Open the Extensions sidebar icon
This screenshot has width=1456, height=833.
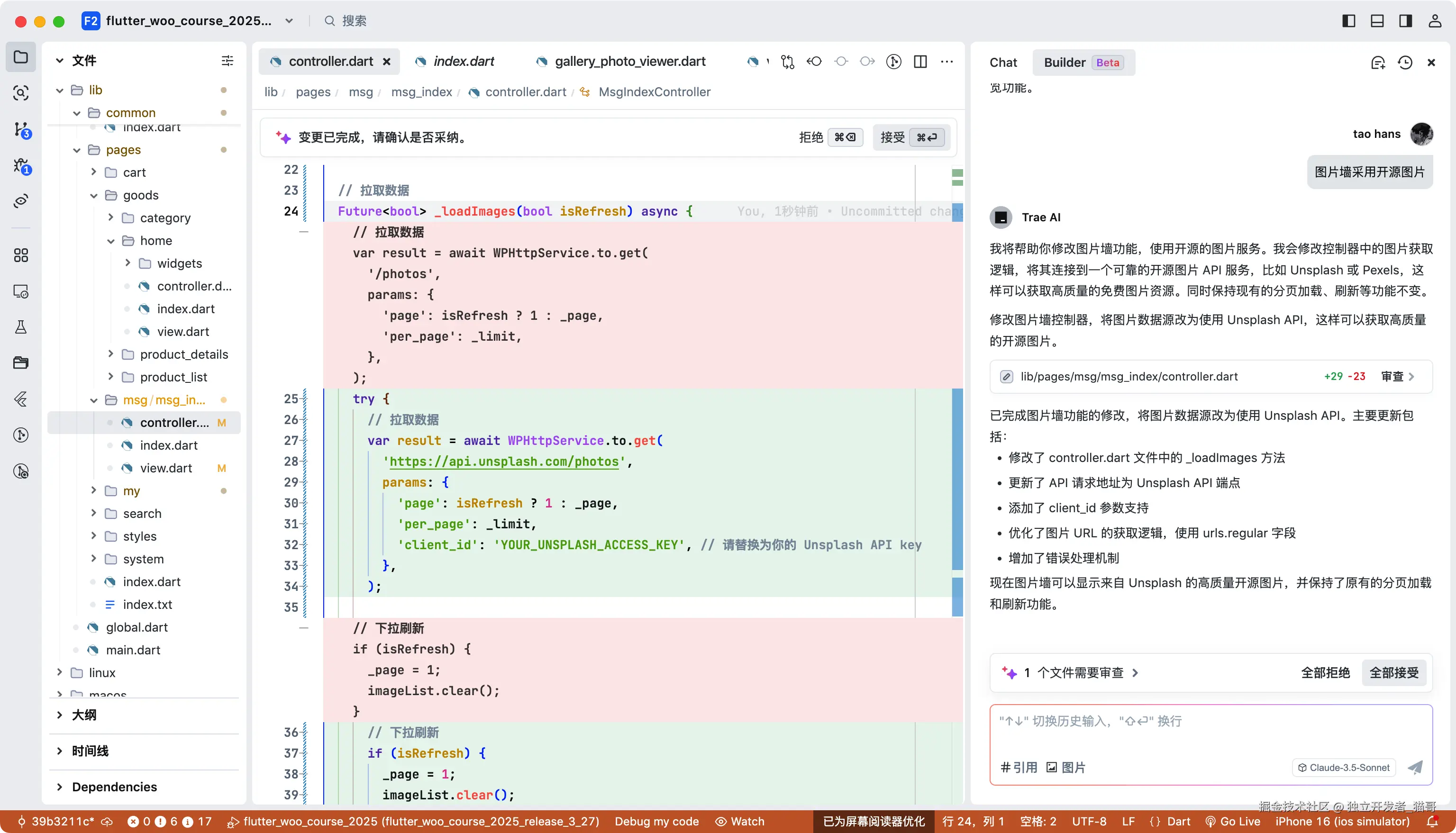coord(20,255)
